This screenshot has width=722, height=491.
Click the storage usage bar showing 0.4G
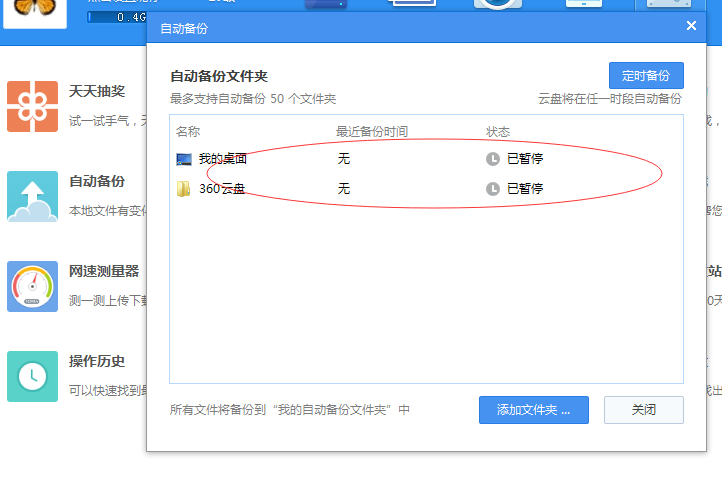[117, 17]
